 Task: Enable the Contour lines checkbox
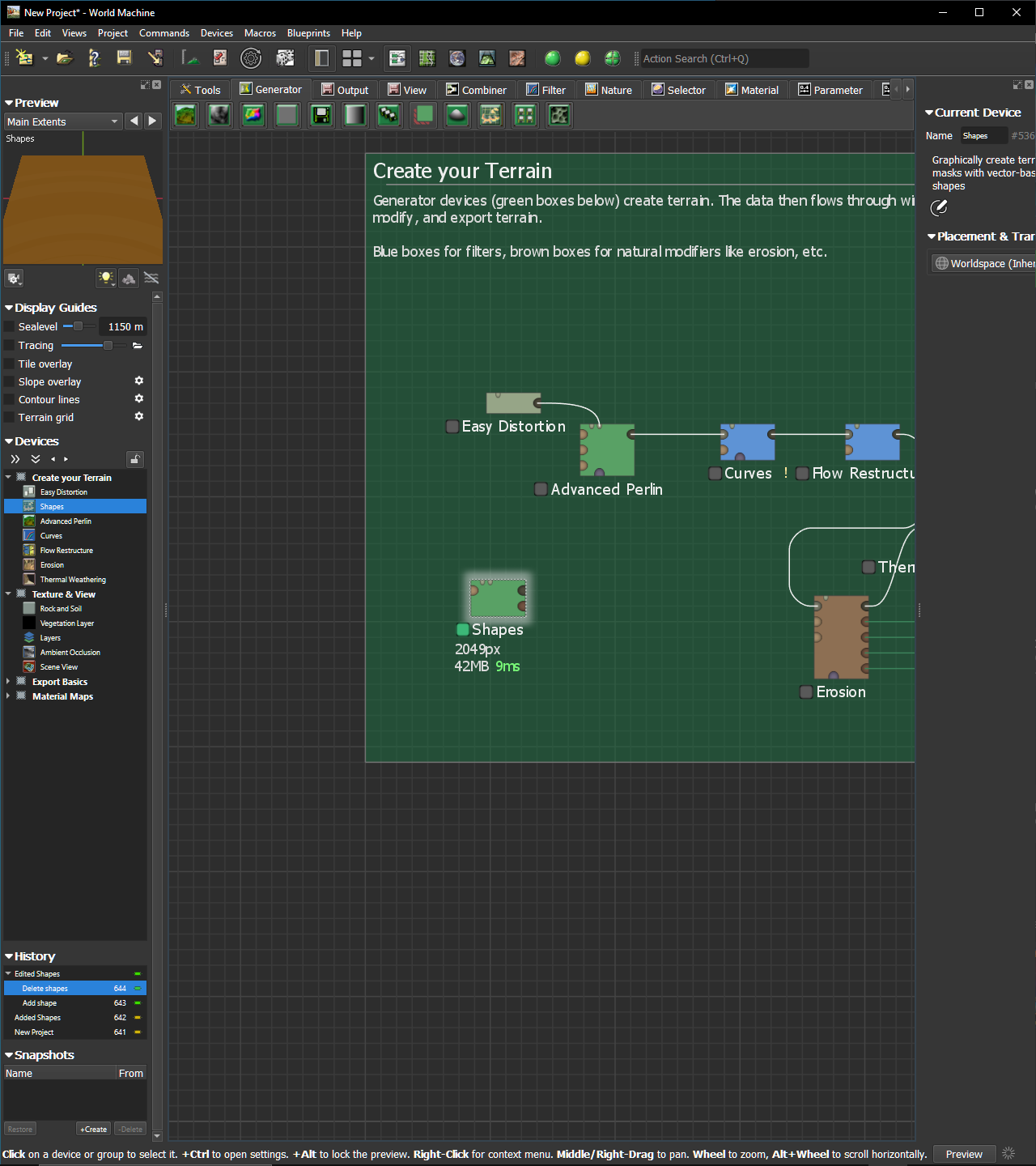point(10,400)
